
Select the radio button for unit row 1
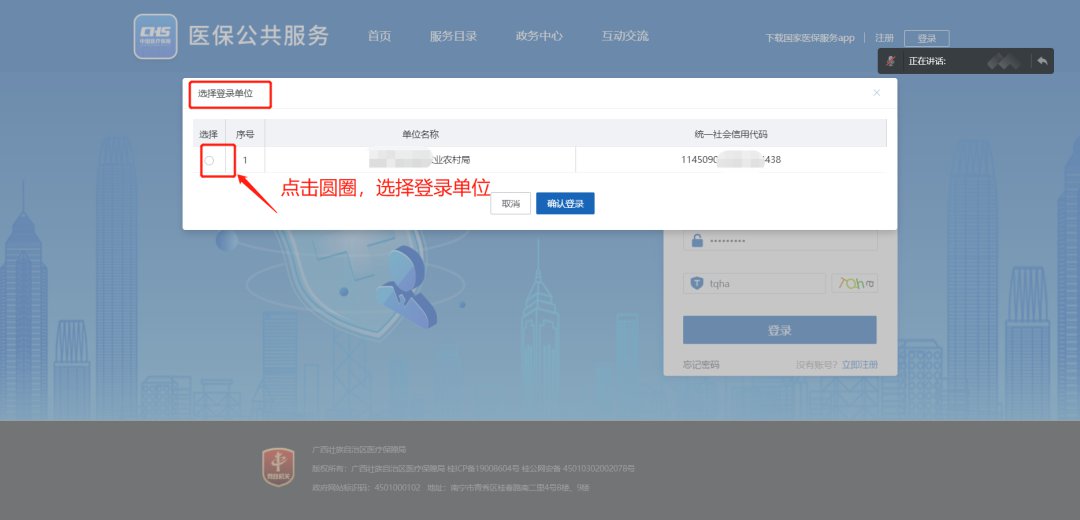click(209, 160)
